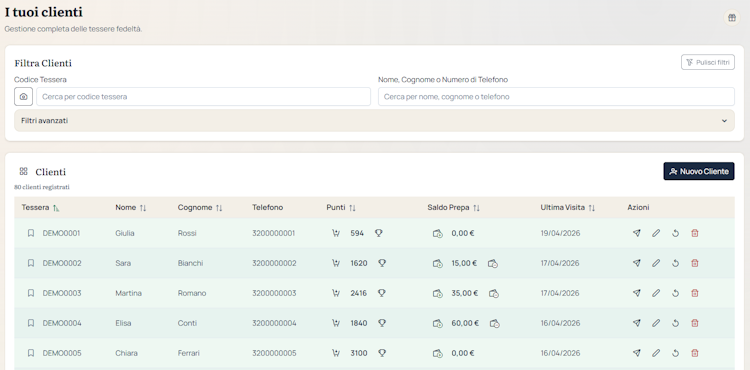
Task: Click the send icon for Giulia Rossi
Action: 637,233
